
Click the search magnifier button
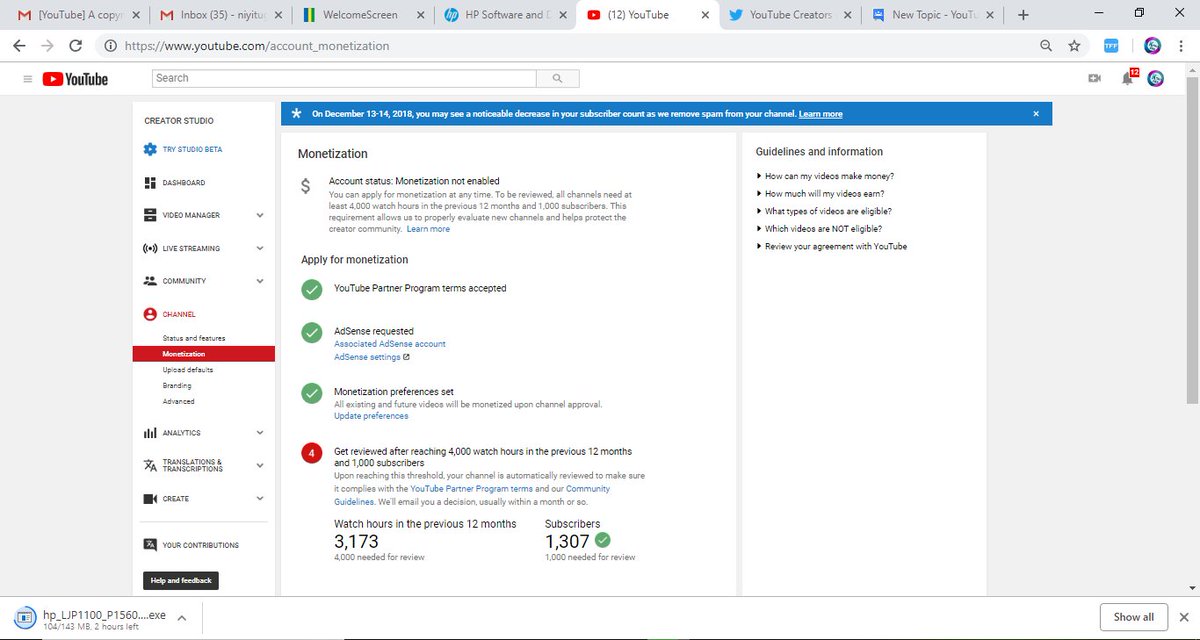(557, 78)
